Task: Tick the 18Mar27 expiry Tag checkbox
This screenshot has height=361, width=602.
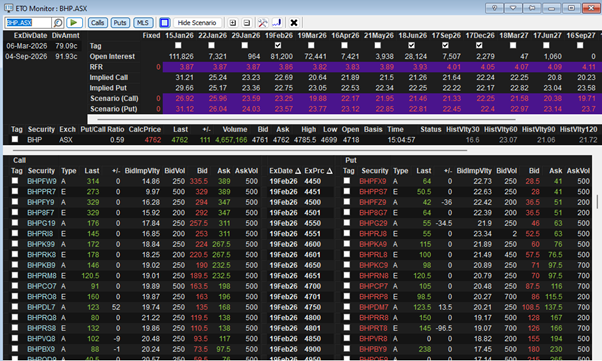Action: click(513, 45)
